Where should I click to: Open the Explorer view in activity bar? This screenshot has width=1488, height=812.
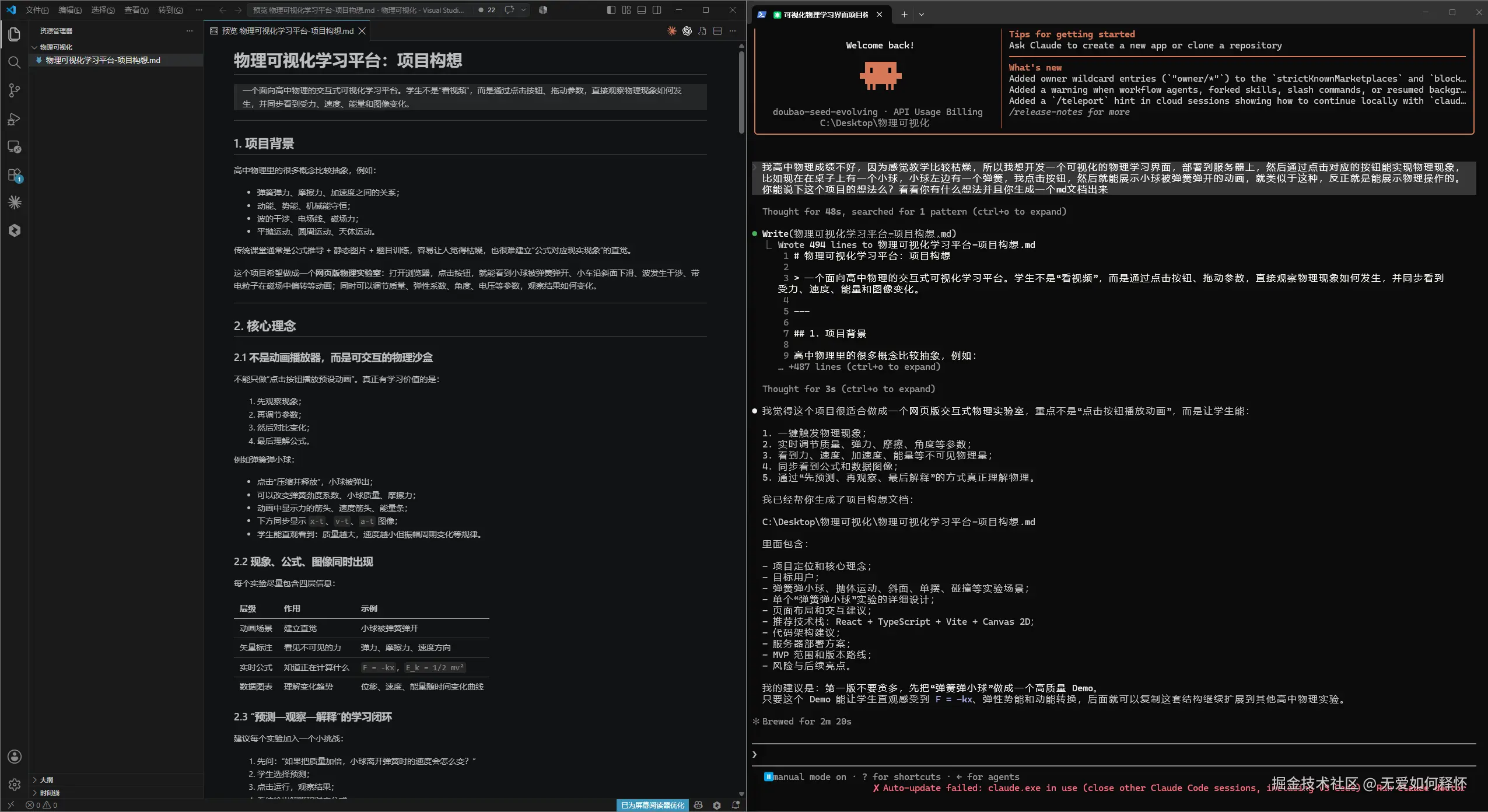point(15,34)
